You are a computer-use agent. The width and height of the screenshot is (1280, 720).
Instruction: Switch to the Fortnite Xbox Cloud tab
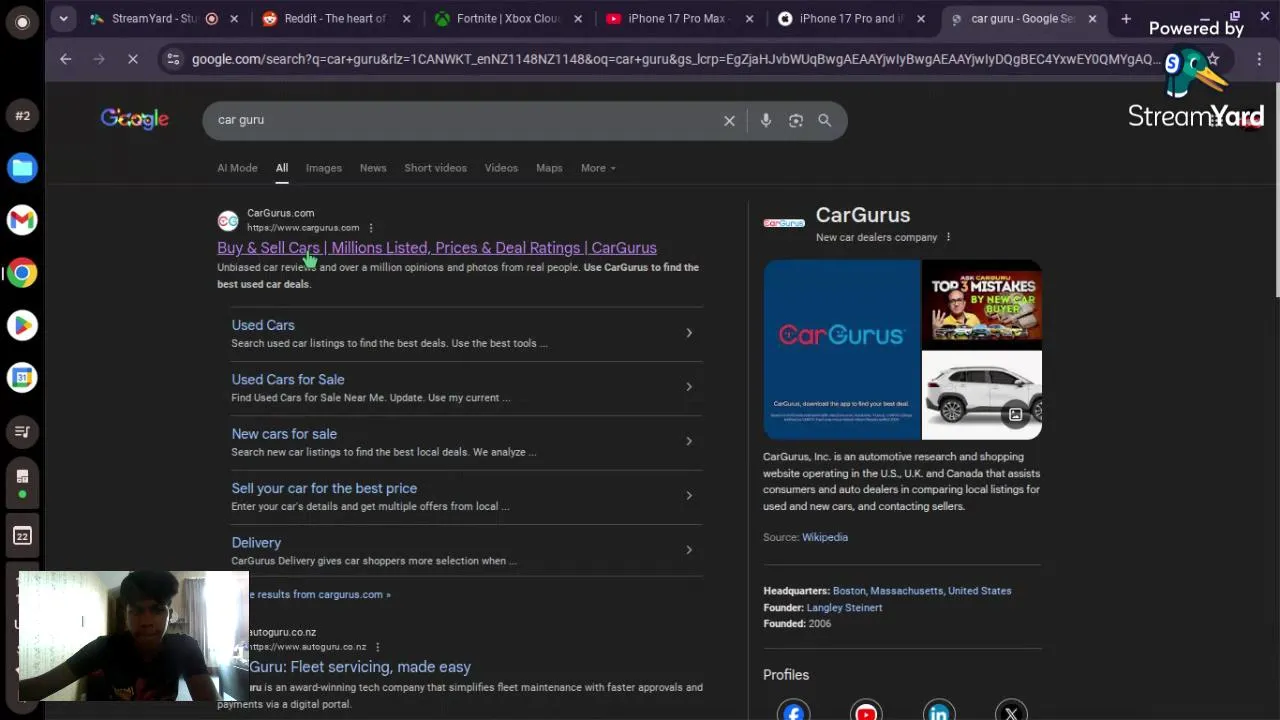coord(508,18)
